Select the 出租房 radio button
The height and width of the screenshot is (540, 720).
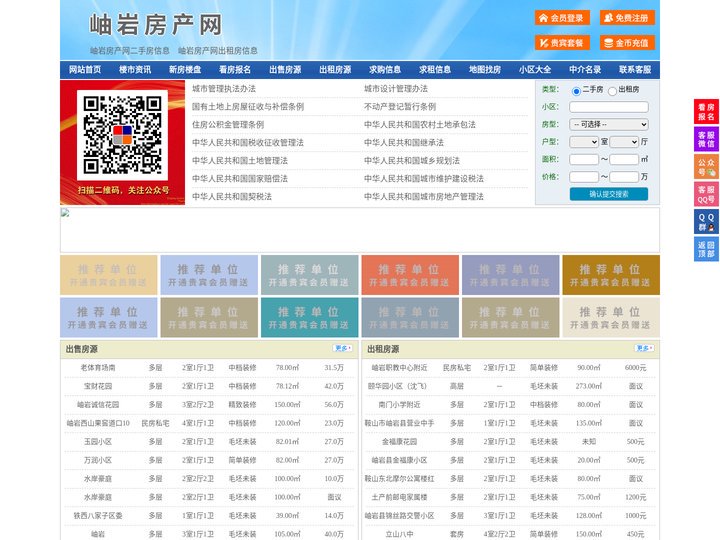click(x=612, y=91)
